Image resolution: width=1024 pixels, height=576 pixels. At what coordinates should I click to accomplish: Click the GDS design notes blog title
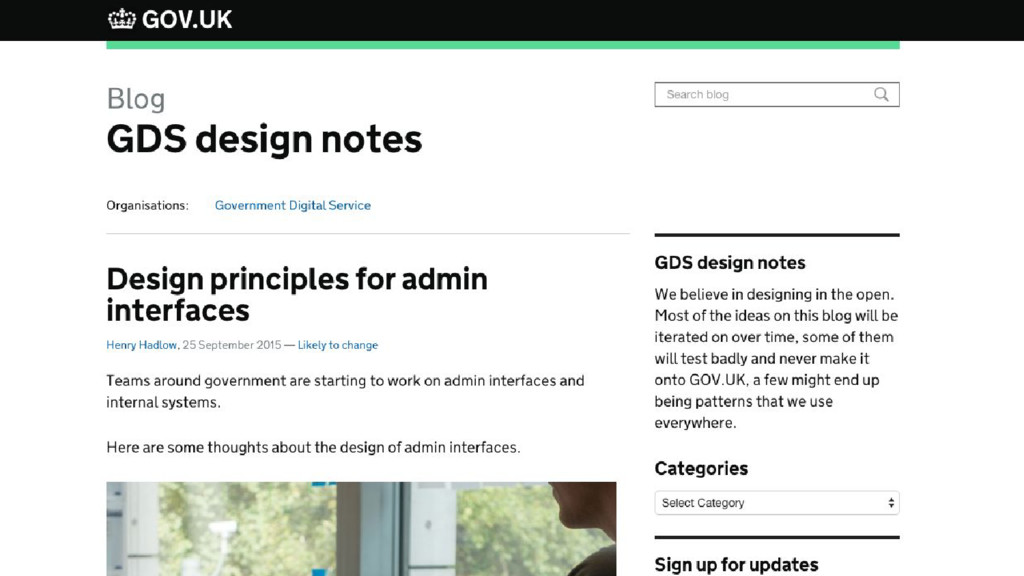(x=264, y=139)
